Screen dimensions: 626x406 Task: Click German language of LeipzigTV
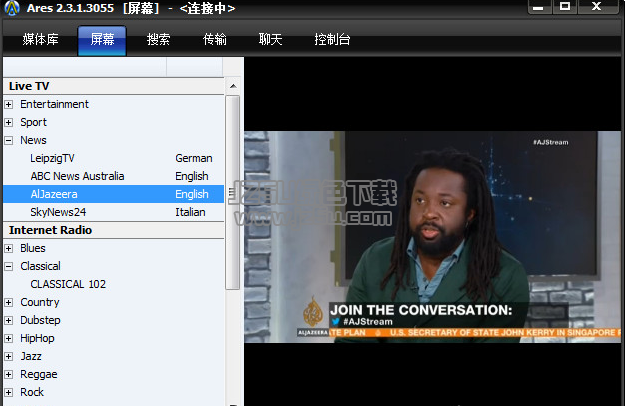194,158
